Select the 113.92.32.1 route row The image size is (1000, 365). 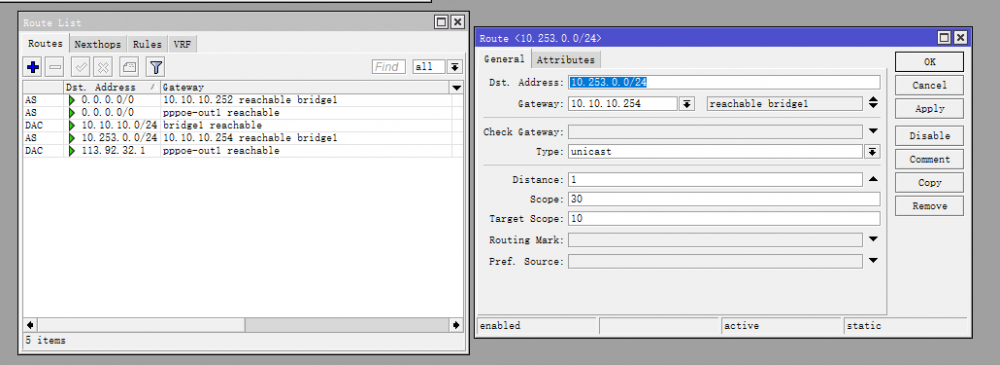tap(243, 151)
